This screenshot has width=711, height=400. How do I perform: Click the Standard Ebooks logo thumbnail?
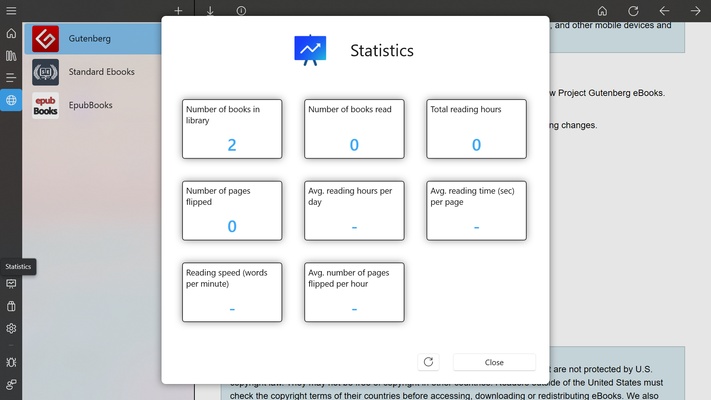pyautogui.click(x=45, y=72)
